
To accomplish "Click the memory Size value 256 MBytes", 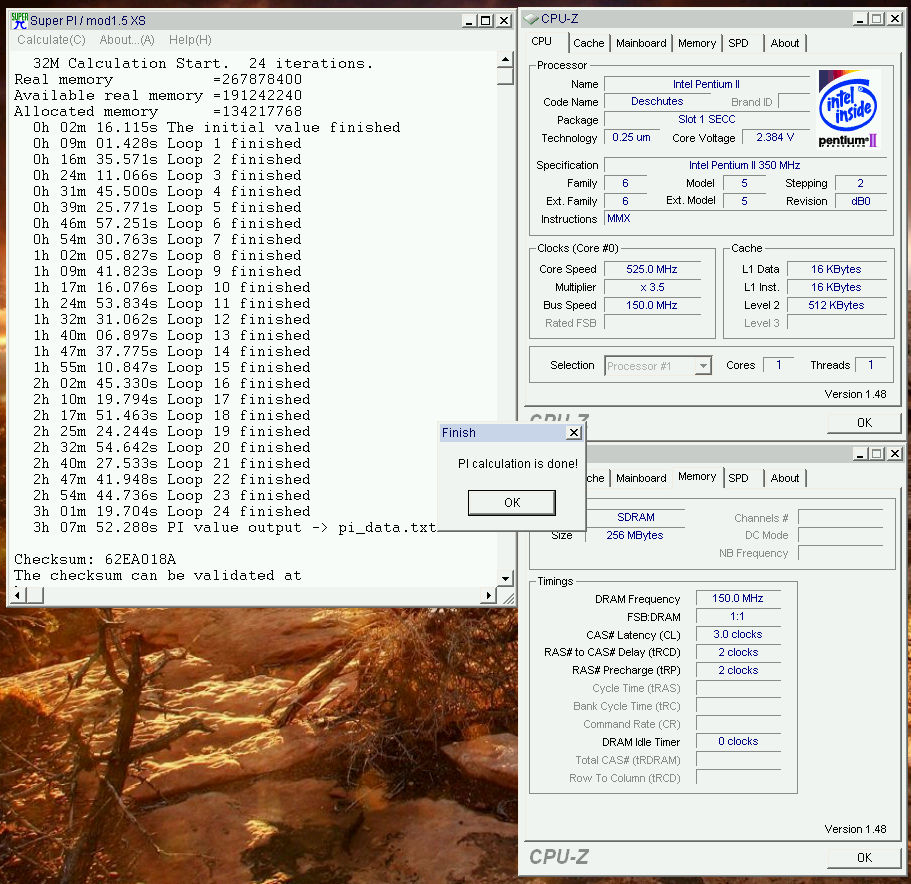I will (634, 536).
